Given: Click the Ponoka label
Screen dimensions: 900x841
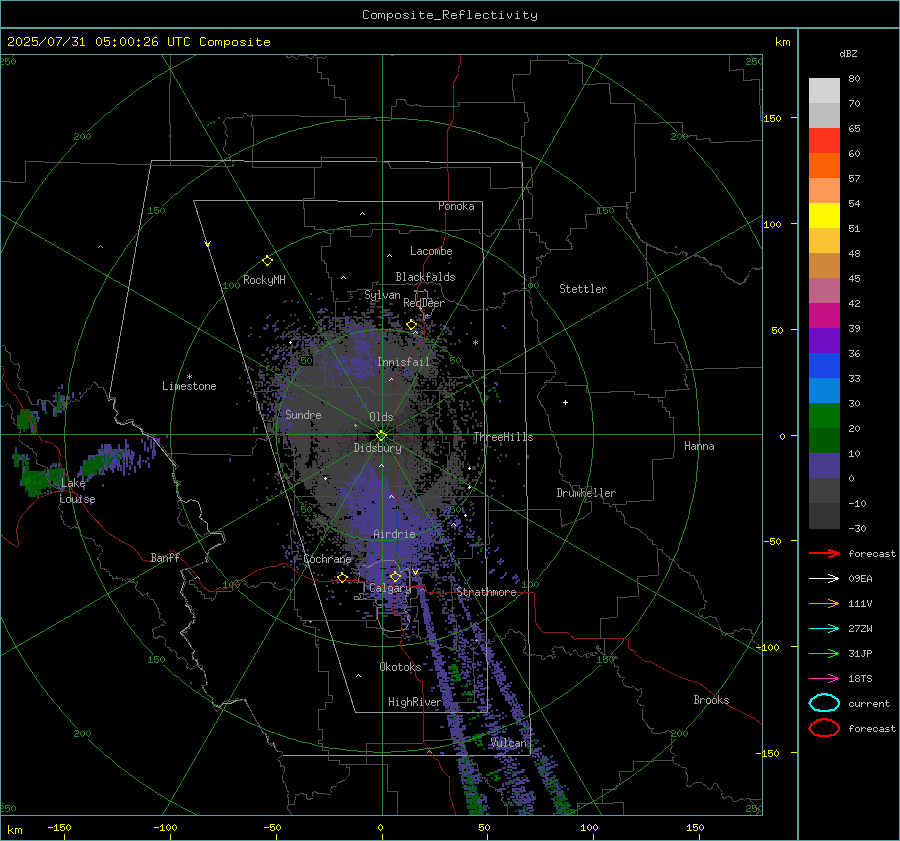Looking at the screenshot, I should pos(456,206).
